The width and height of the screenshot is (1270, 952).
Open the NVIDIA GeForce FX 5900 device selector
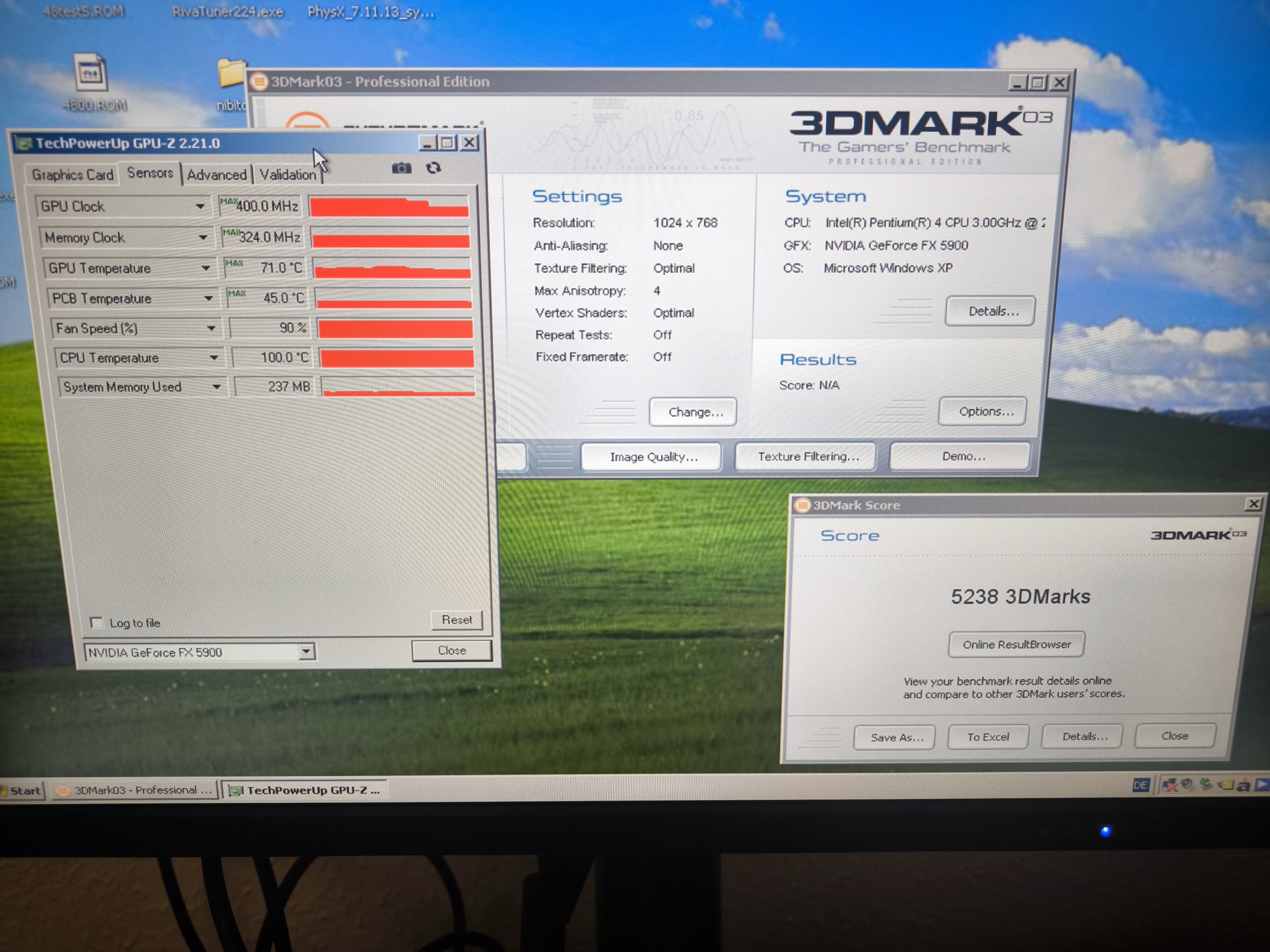click(306, 651)
